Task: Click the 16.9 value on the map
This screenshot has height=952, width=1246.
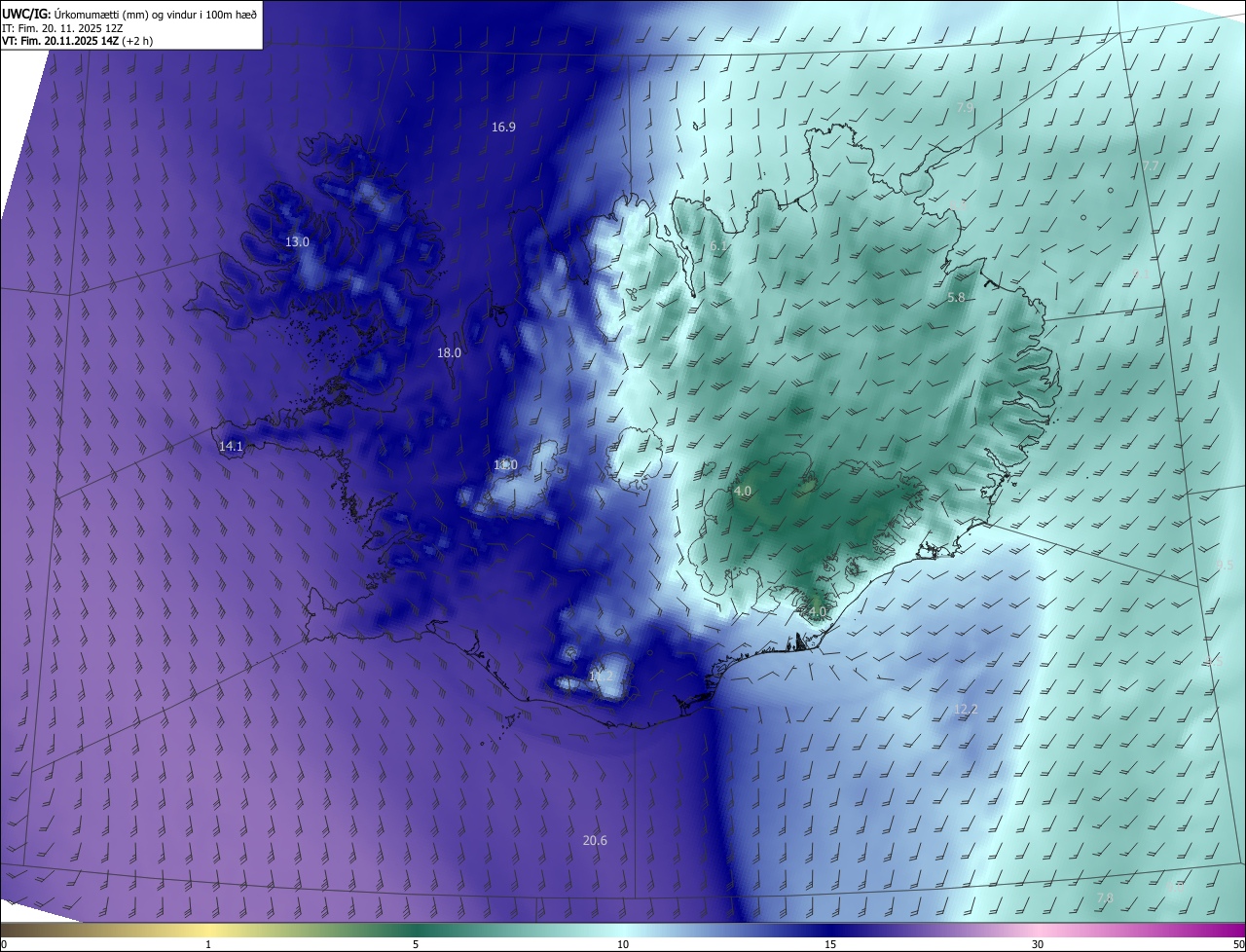Action: click(503, 128)
